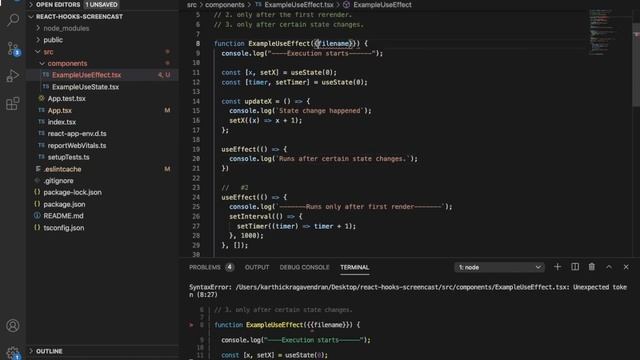Open the Accounts menu icon
This screenshot has width=640, height=360.
[13, 325]
